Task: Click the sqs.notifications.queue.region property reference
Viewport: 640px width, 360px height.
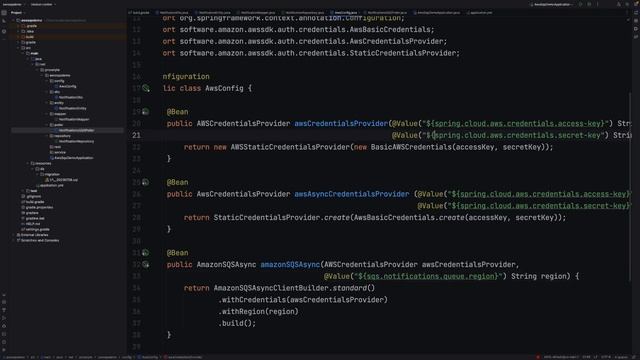Action: [430, 276]
